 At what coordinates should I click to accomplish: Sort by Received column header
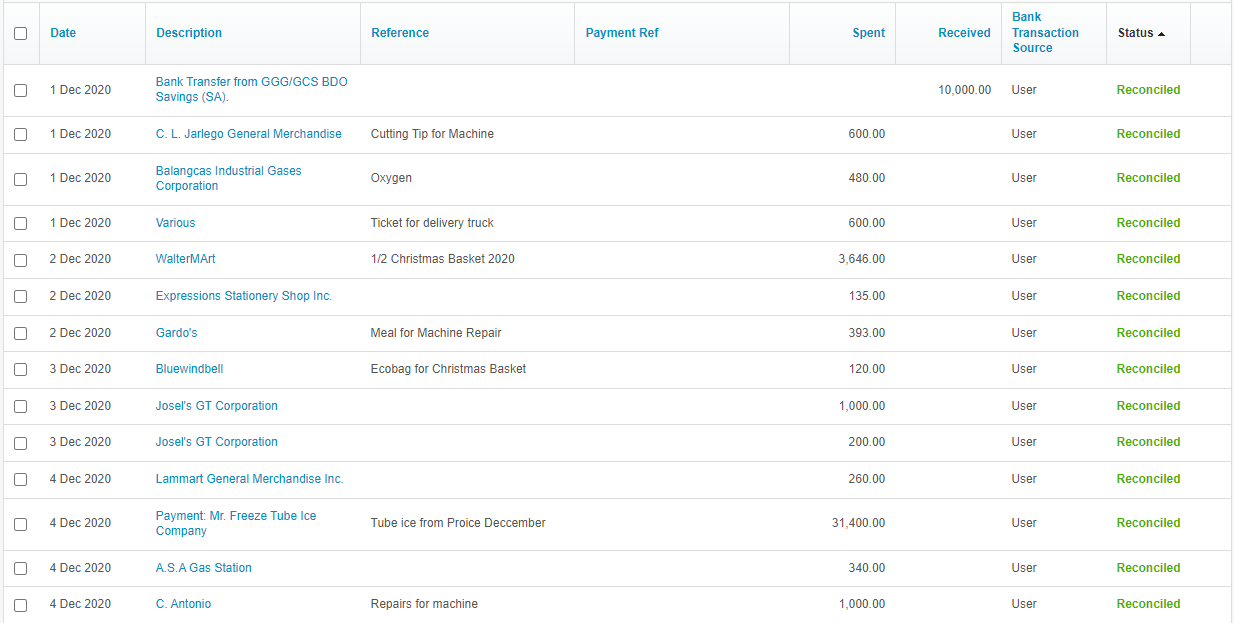964,33
